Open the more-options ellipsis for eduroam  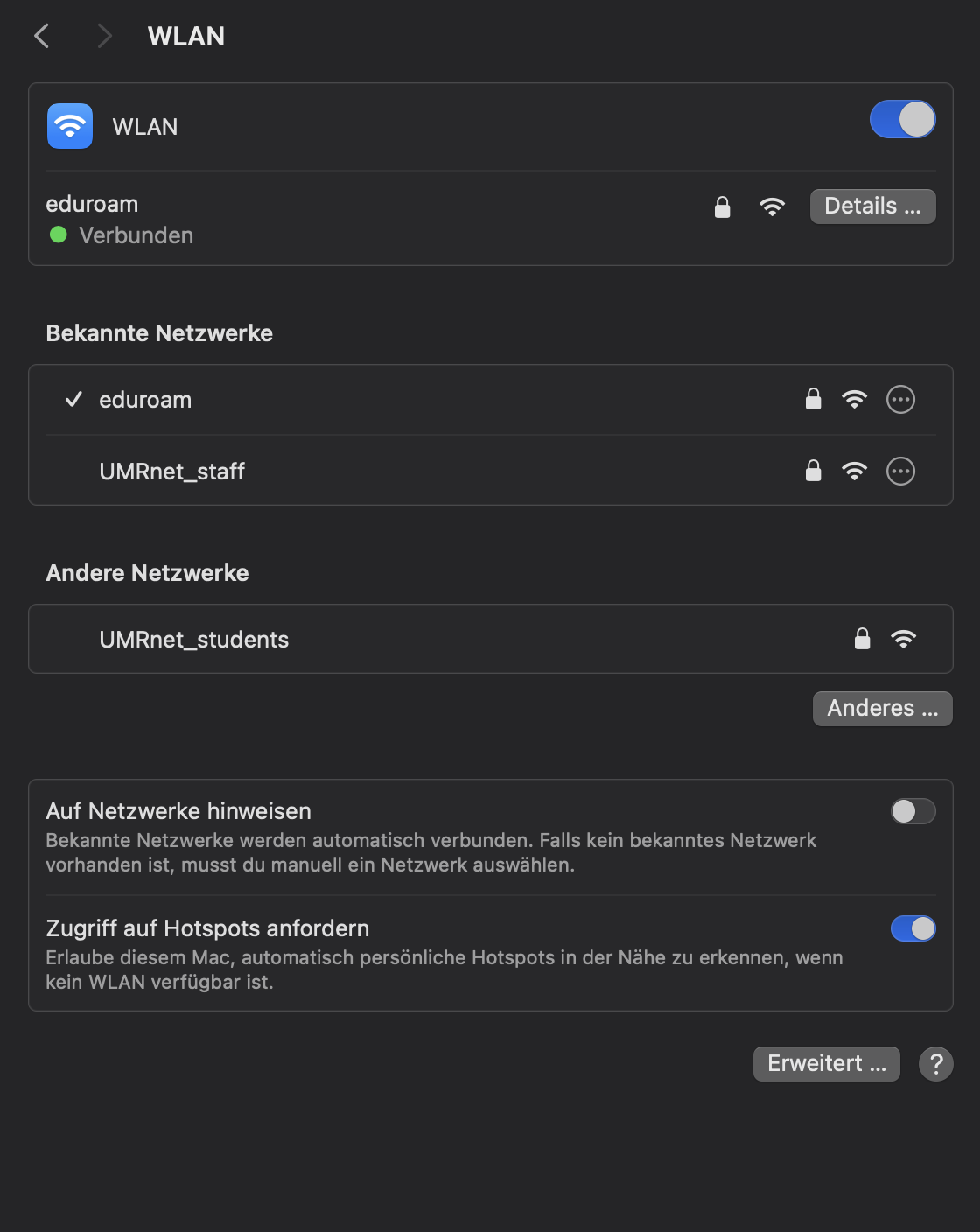click(x=900, y=400)
